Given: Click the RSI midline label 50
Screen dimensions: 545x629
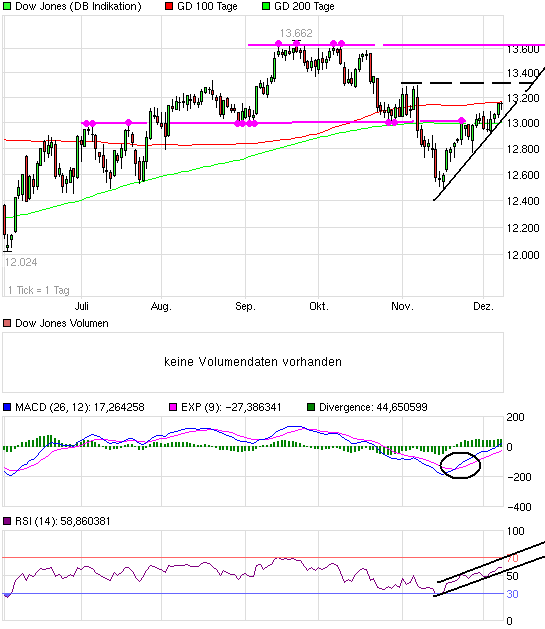Looking at the screenshot, I should pyautogui.click(x=513, y=576).
